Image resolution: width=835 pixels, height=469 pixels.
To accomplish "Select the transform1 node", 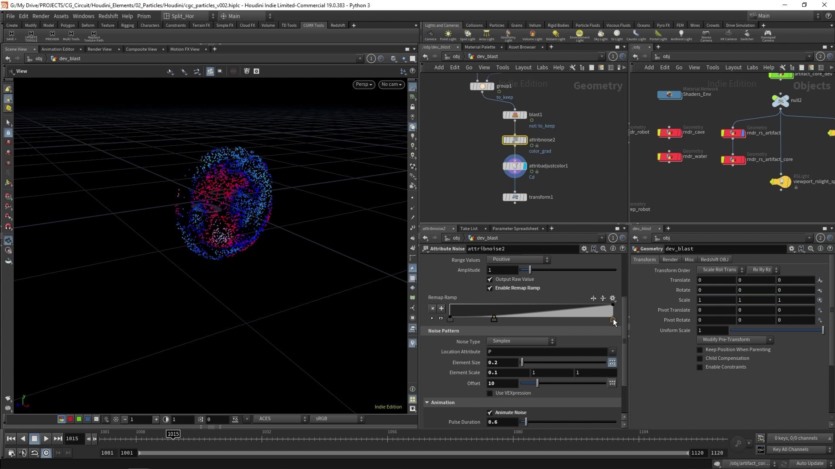I will click(x=514, y=197).
